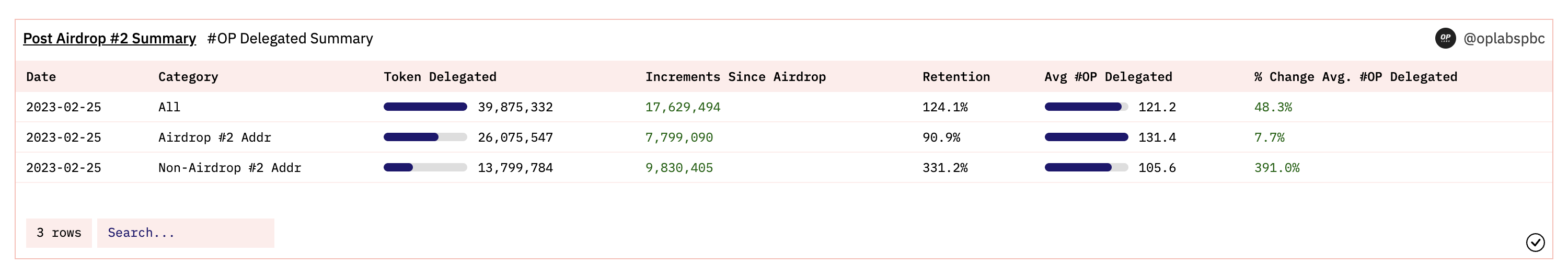Open the Post Airdrop #2 Summary link

pyautogui.click(x=110, y=38)
